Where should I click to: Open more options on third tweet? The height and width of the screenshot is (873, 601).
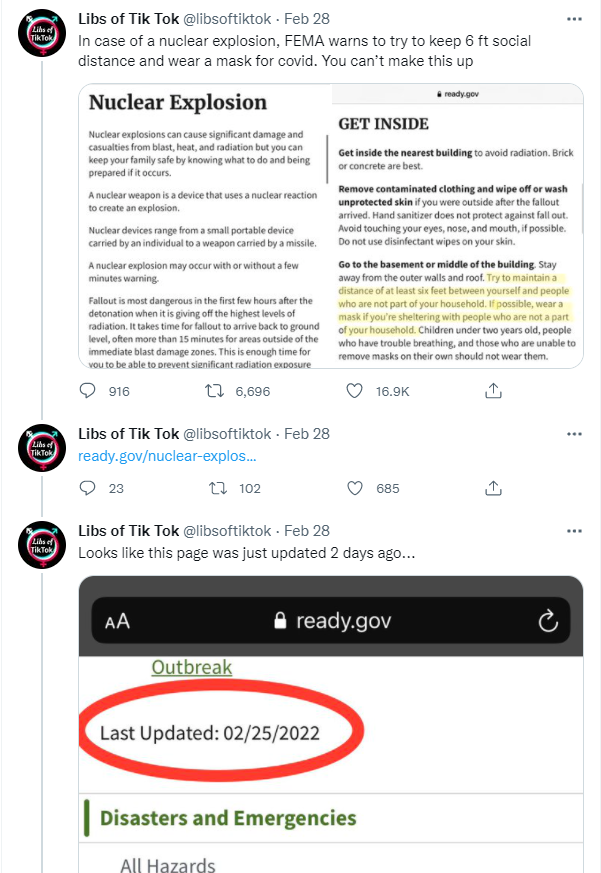574,530
